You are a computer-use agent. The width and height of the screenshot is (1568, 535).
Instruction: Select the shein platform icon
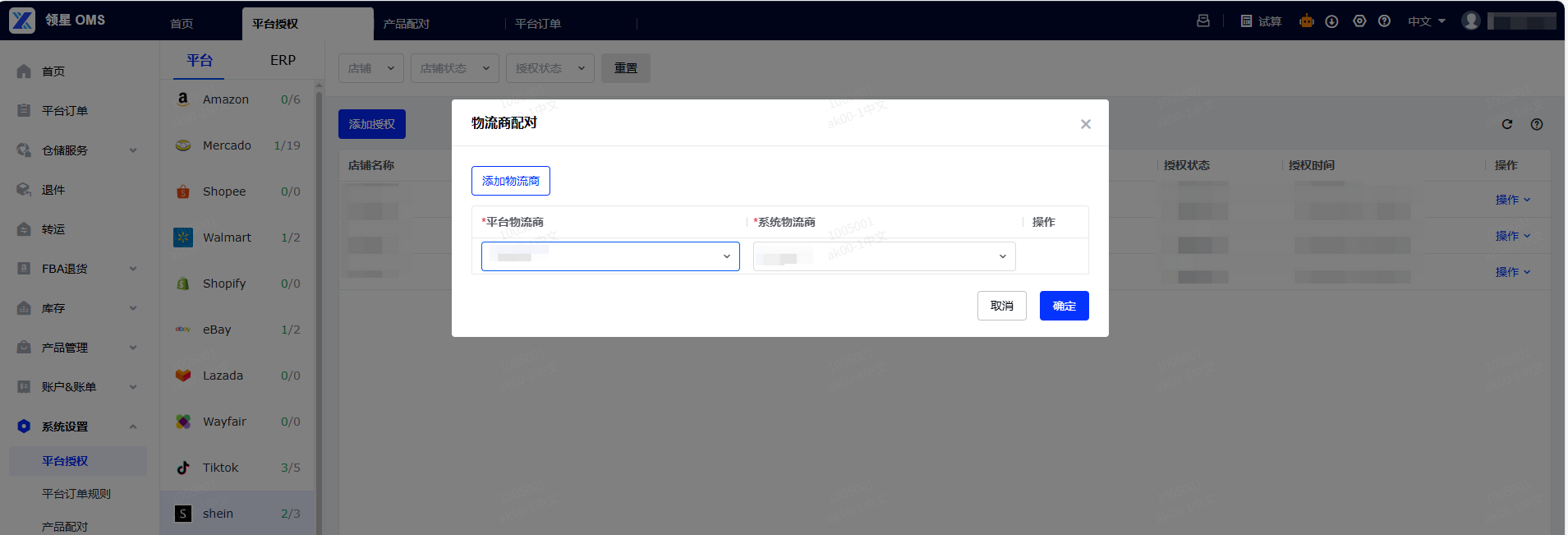[x=183, y=514]
